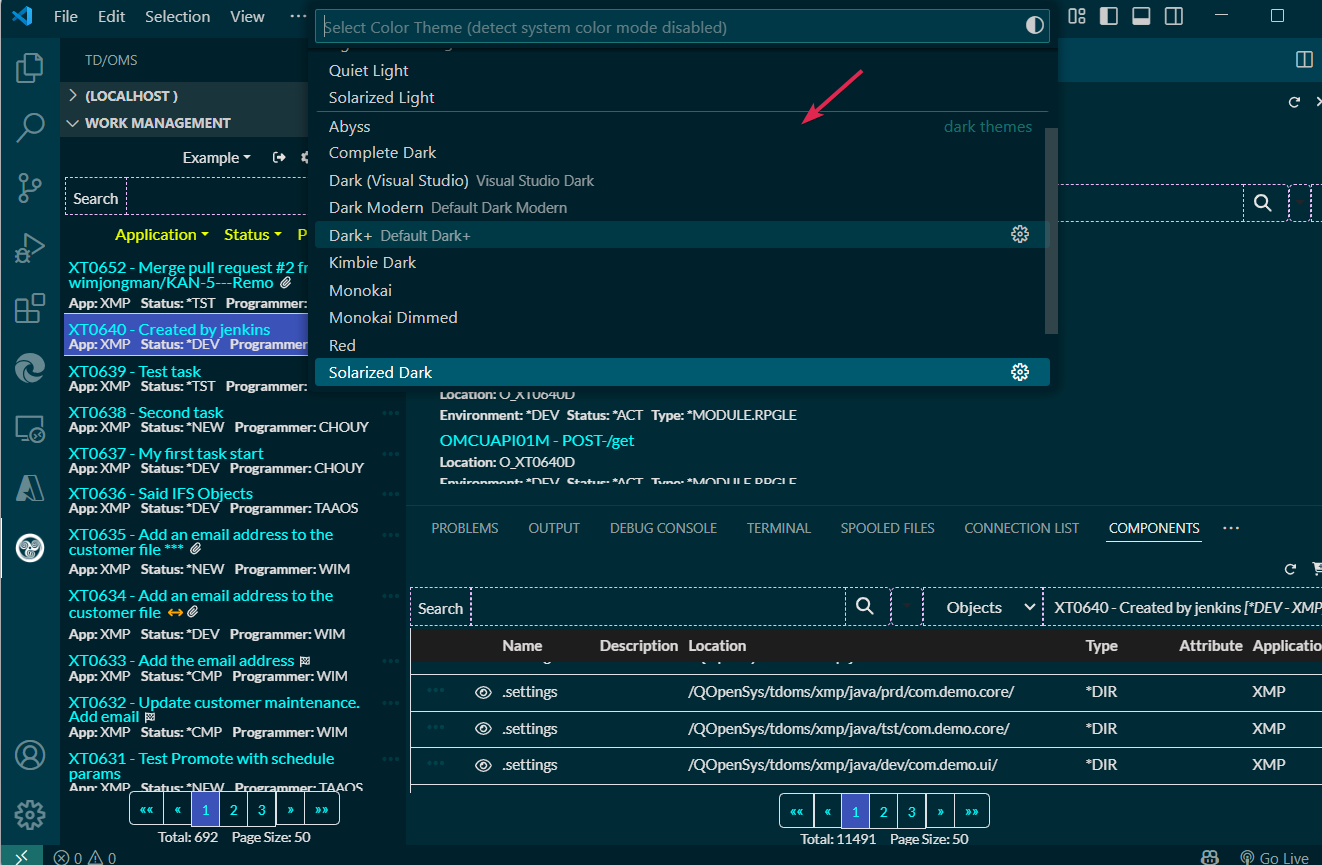
Task: Open the Azure view icon
Action: (x=30, y=488)
